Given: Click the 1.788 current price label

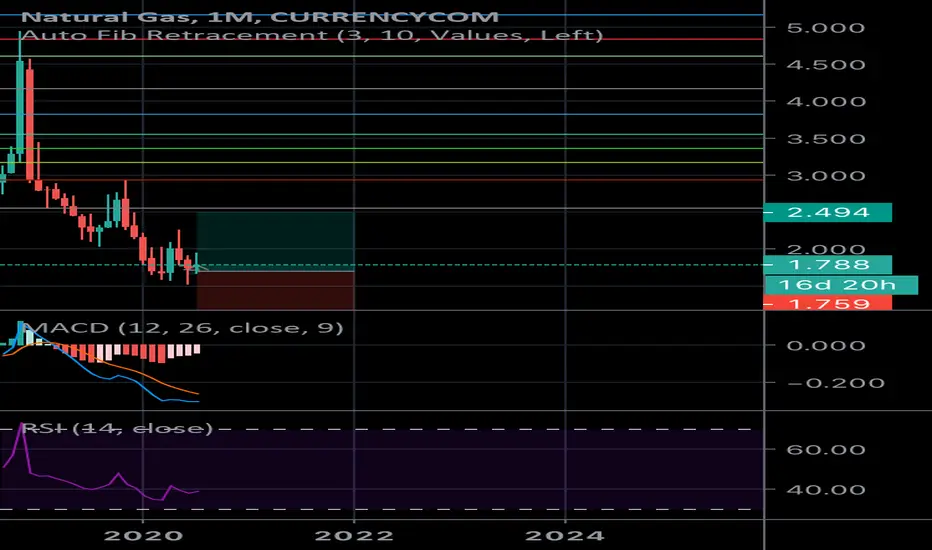Looking at the screenshot, I should coord(827,265).
